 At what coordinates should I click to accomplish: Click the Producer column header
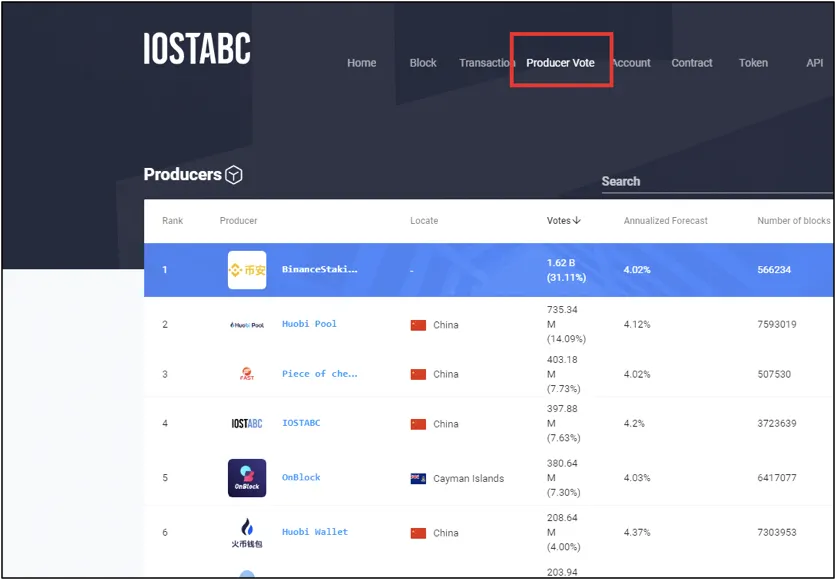coord(238,221)
